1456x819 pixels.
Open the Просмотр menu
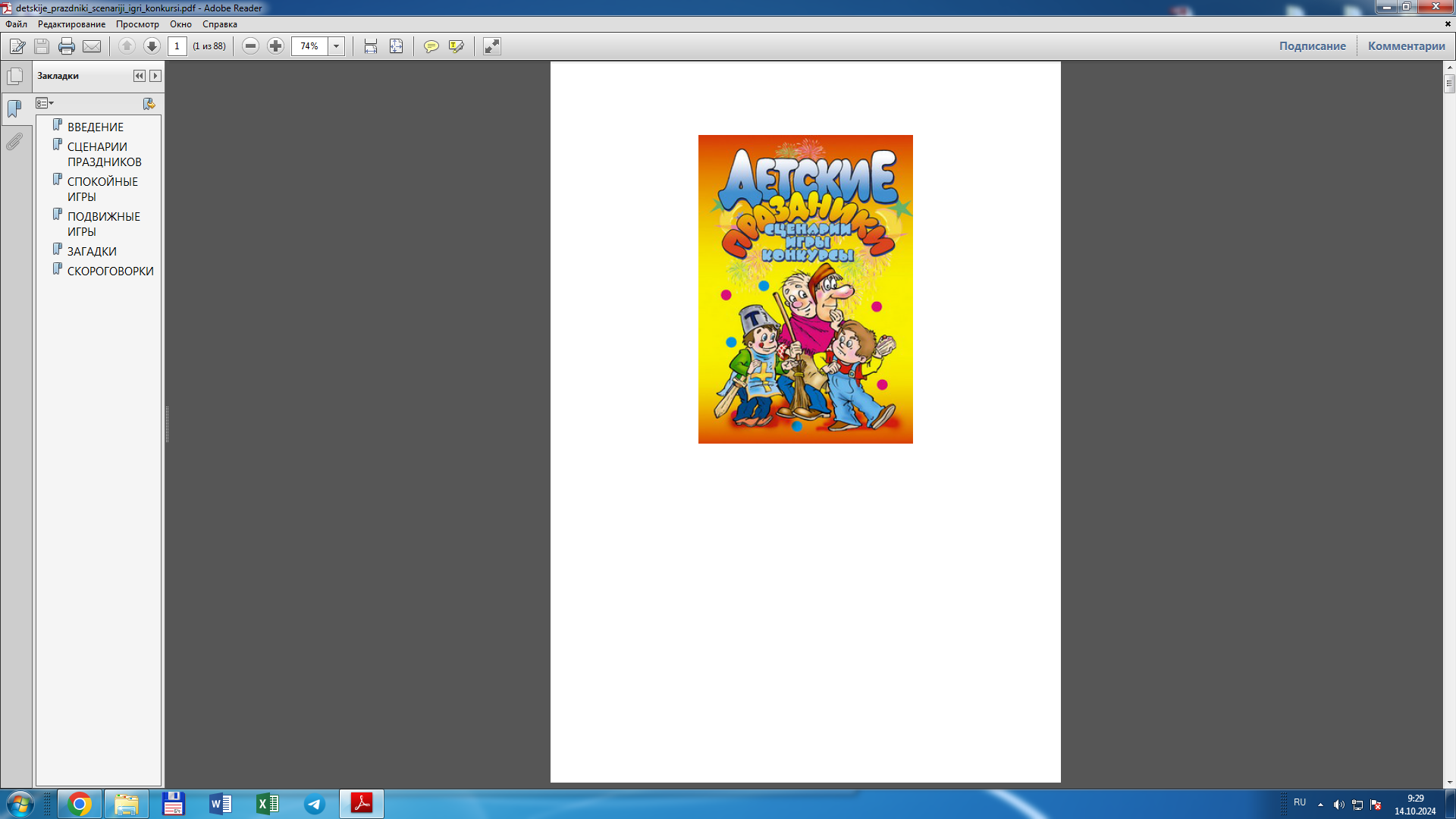[137, 24]
